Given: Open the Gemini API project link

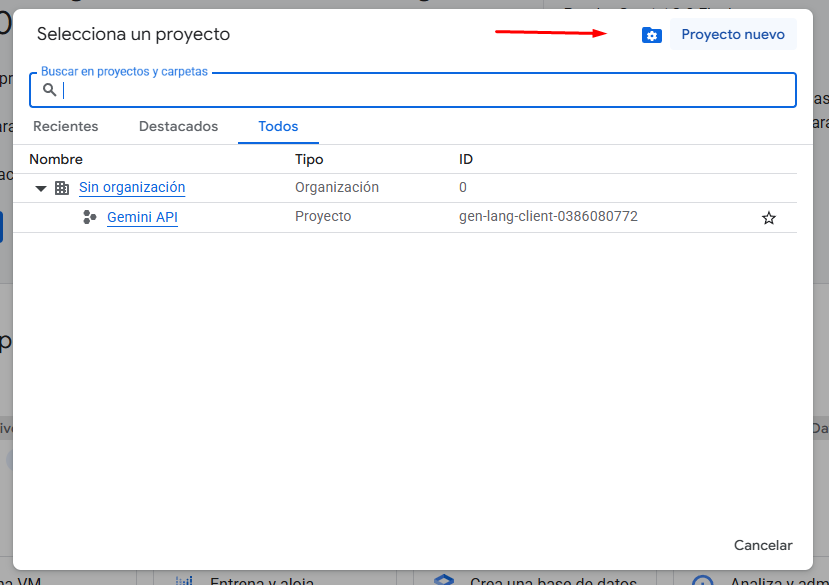Looking at the screenshot, I should 142,217.
